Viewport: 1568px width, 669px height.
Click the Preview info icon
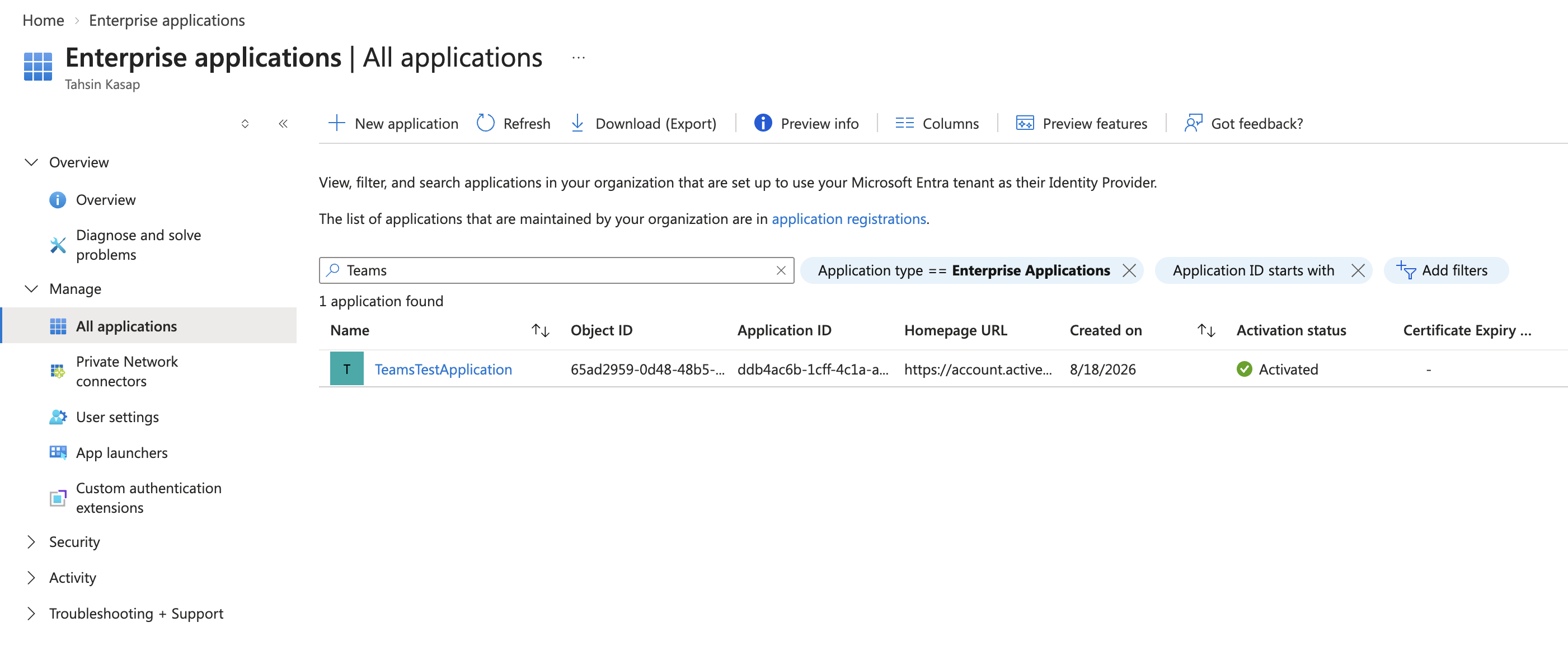[763, 123]
